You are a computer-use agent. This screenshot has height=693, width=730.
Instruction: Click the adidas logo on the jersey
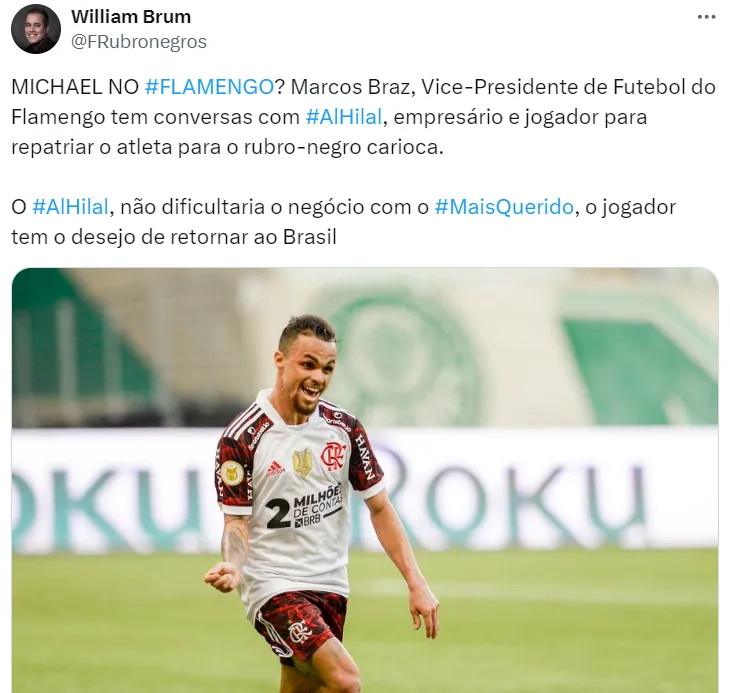[x=275, y=468]
